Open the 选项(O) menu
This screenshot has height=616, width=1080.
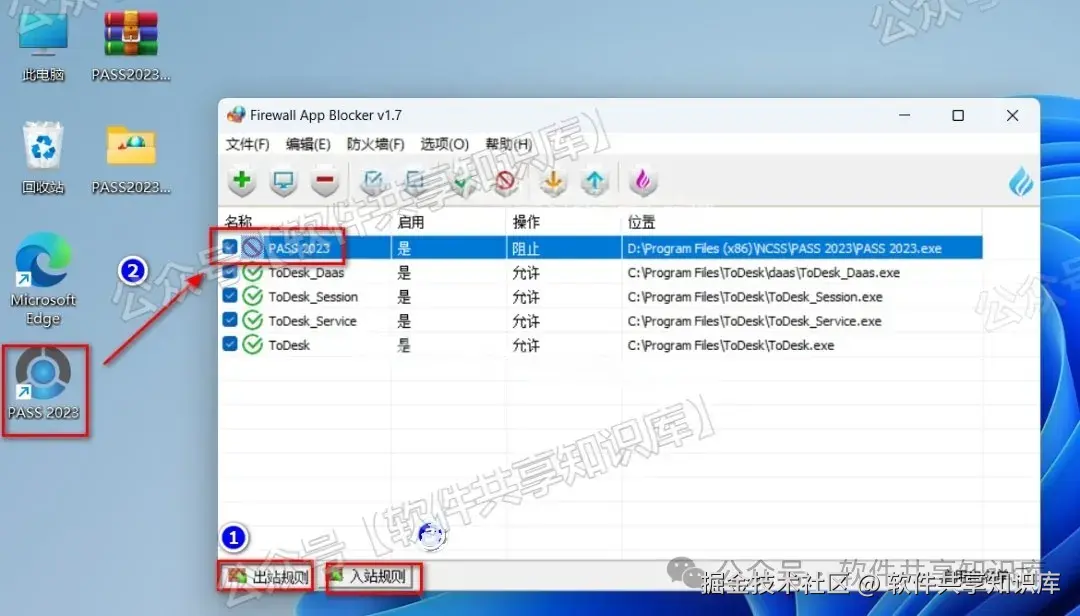click(x=444, y=145)
